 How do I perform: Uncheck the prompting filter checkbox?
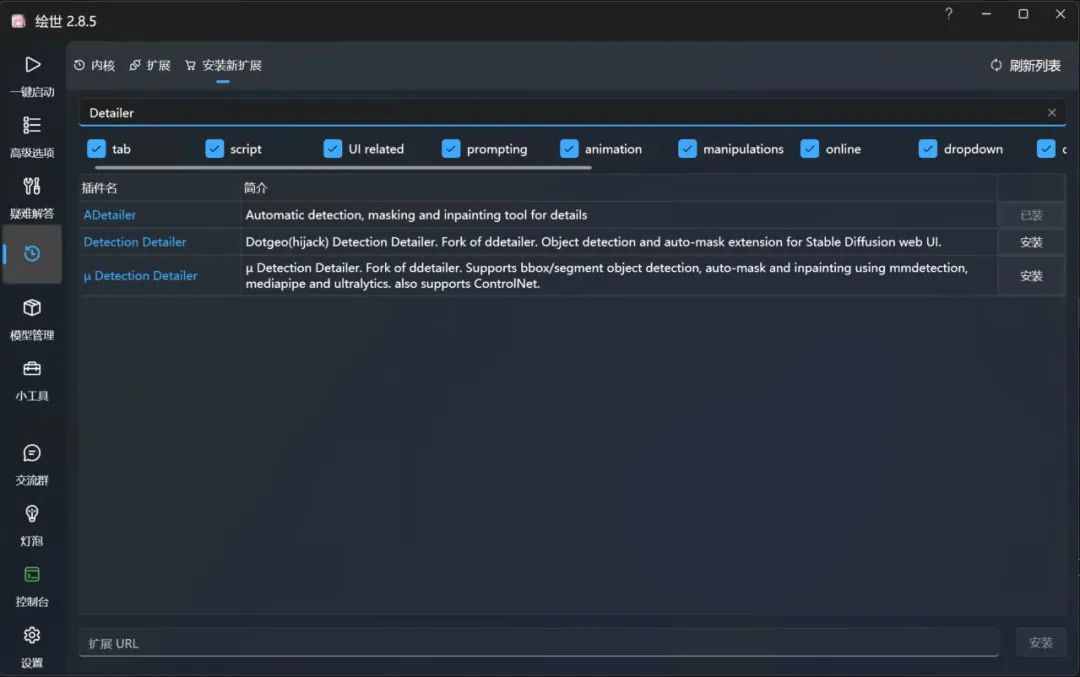pyautogui.click(x=451, y=149)
